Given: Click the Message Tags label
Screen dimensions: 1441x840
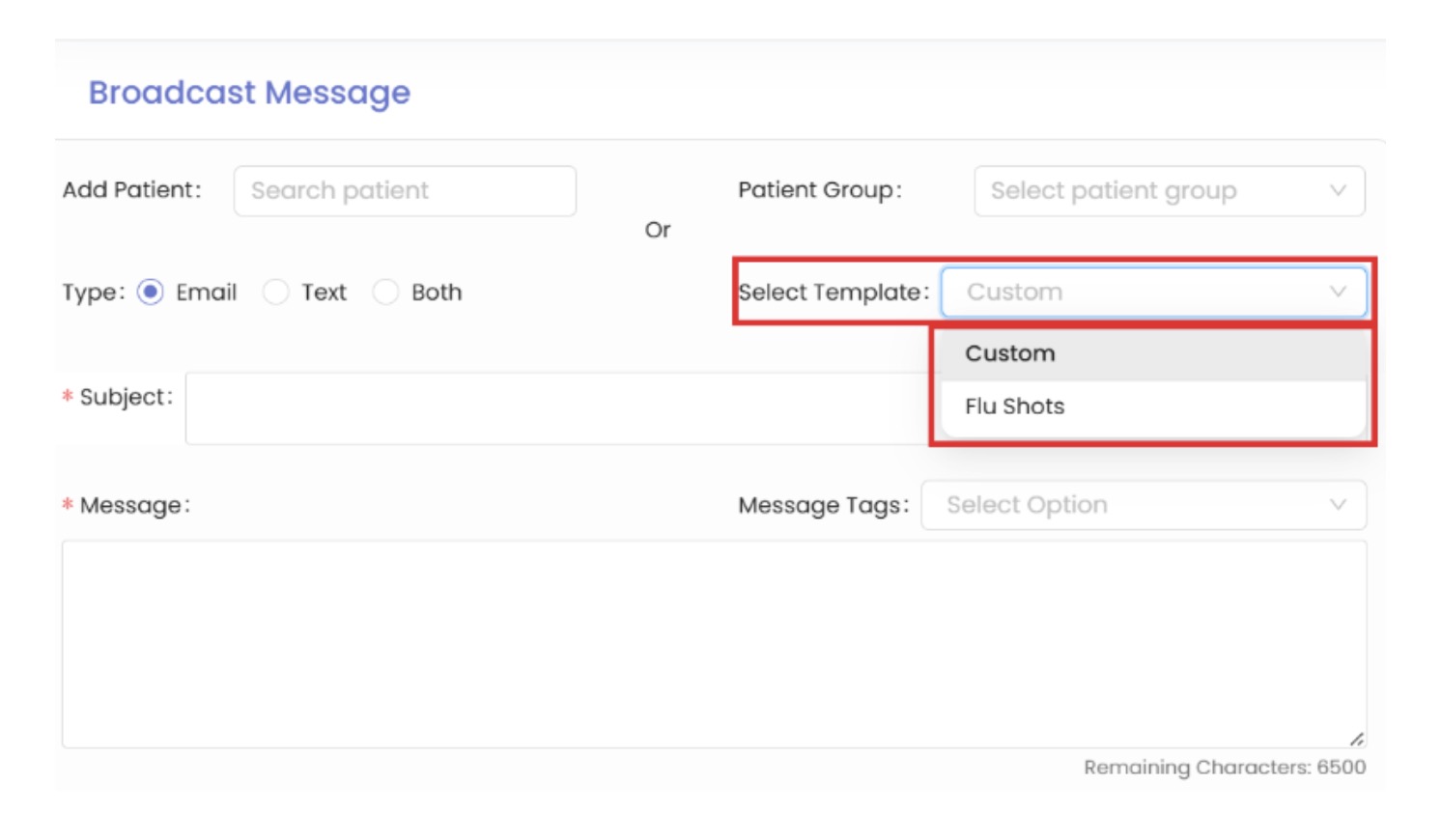Looking at the screenshot, I should tap(823, 506).
